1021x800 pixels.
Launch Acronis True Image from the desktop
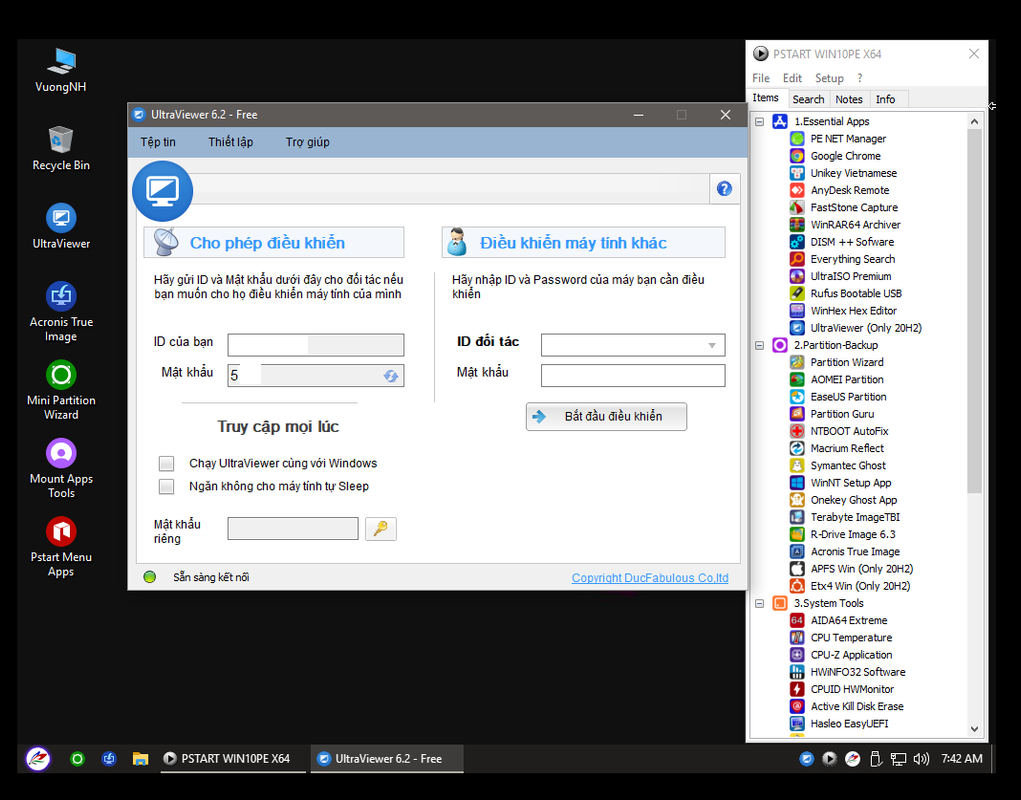coord(61,296)
